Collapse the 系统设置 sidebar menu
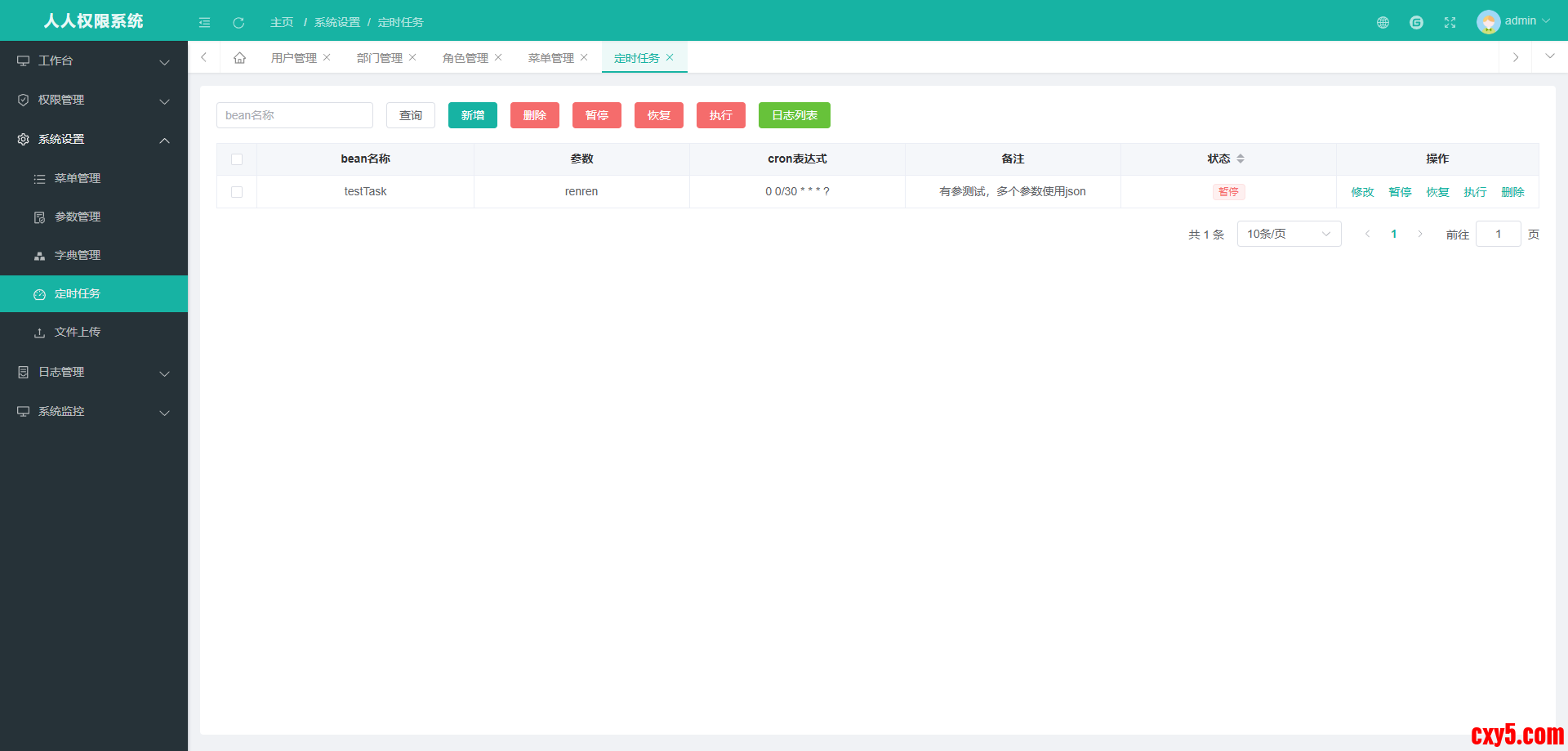 [x=94, y=139]
